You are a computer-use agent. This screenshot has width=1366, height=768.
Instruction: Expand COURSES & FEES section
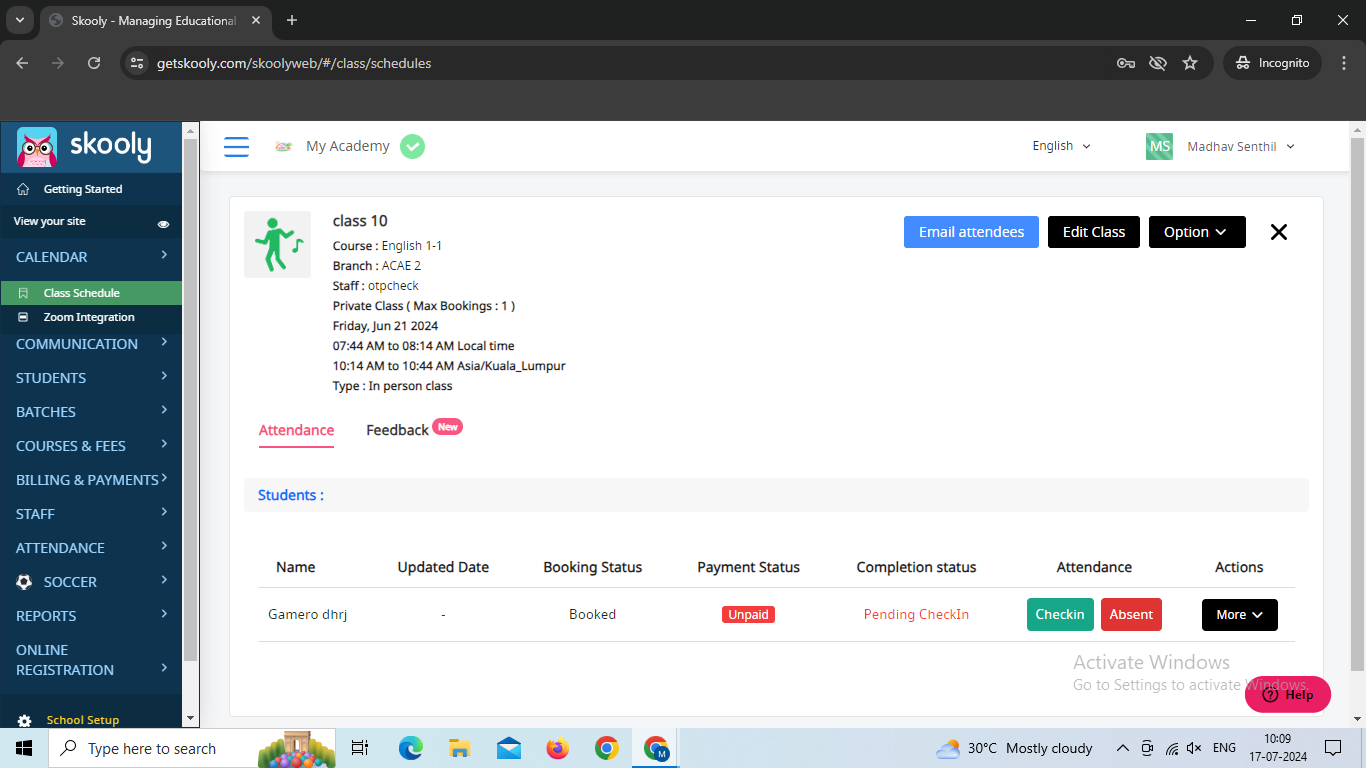point(91,446)
